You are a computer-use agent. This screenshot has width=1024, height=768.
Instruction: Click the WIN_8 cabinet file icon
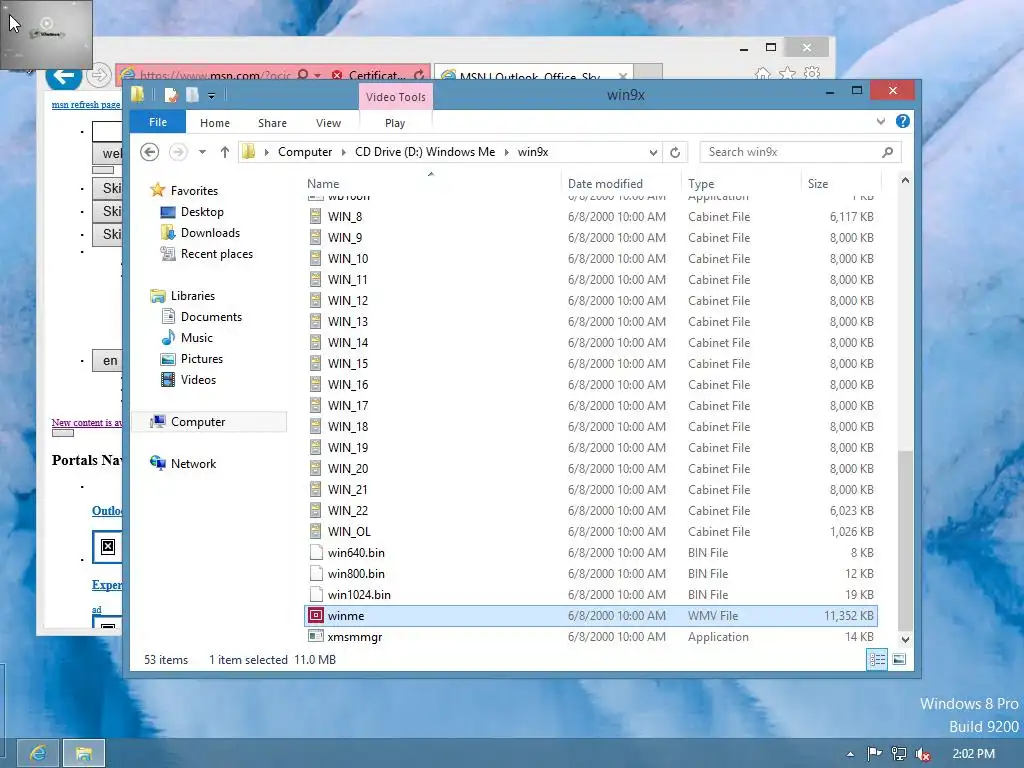point(316,216)
